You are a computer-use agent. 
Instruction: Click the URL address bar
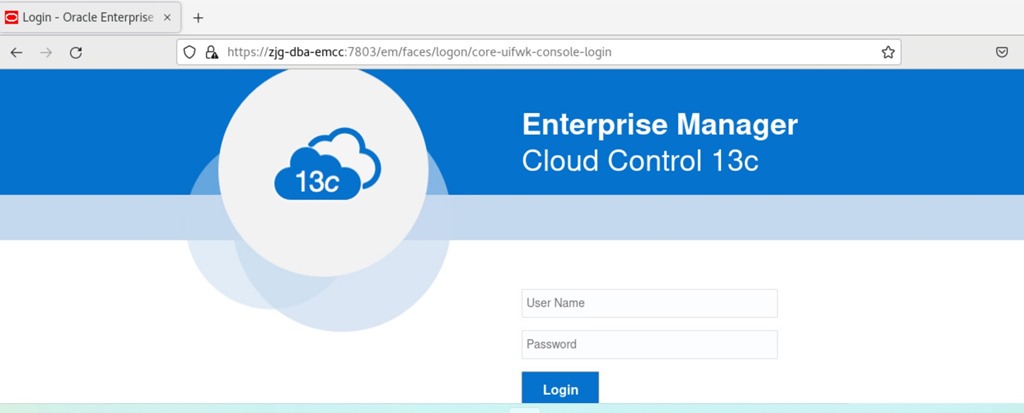click(539, 52)
